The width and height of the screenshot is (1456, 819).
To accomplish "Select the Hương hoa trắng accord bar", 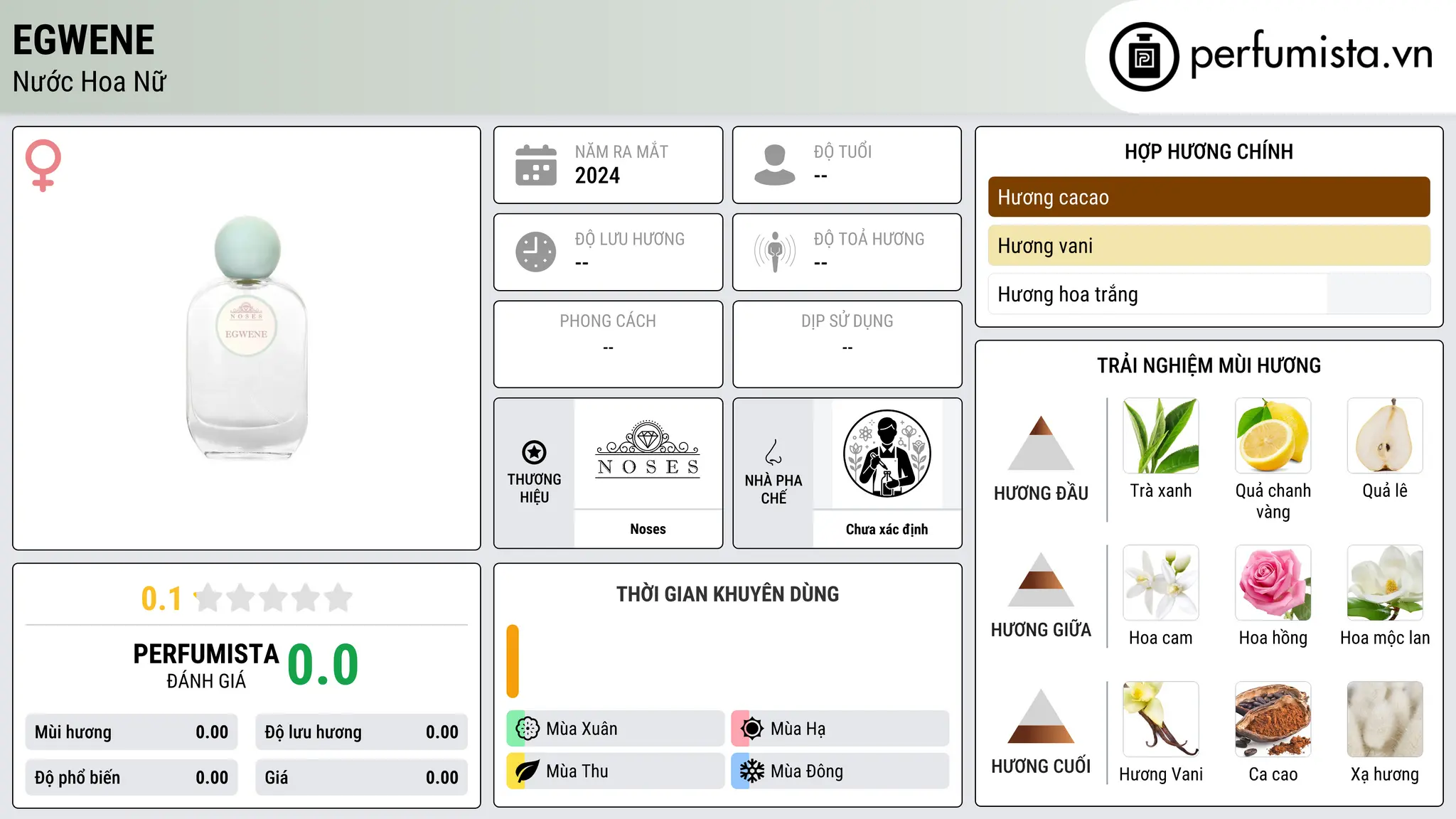I will click(x=1209, y=294).
